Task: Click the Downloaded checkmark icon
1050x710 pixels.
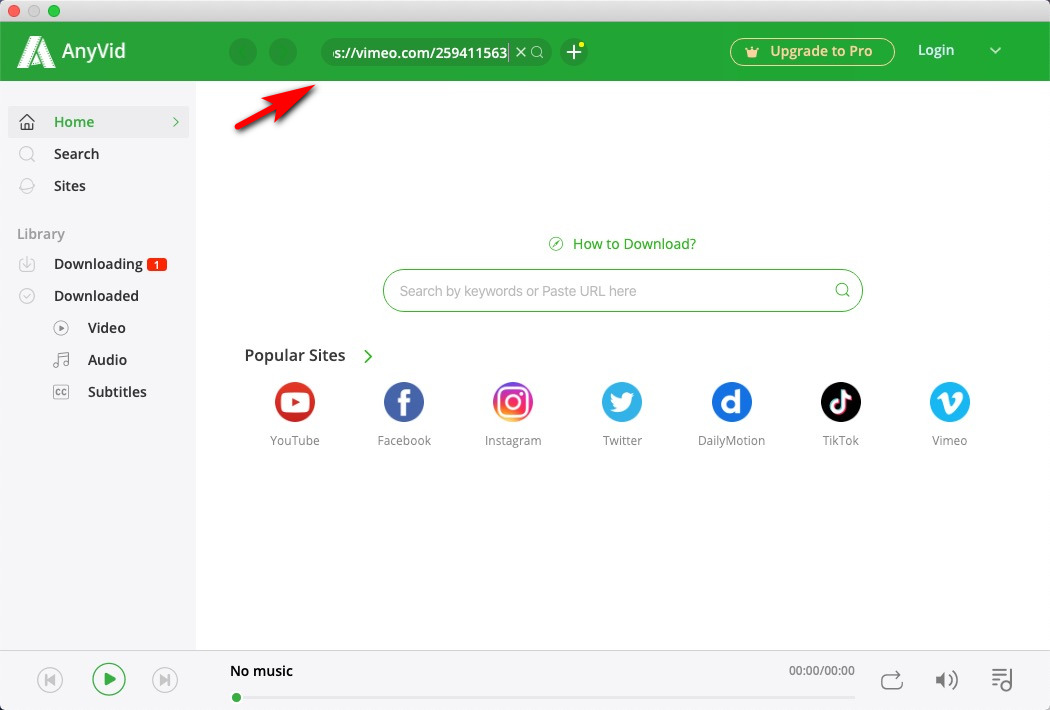Action: (x=27, y=296)
